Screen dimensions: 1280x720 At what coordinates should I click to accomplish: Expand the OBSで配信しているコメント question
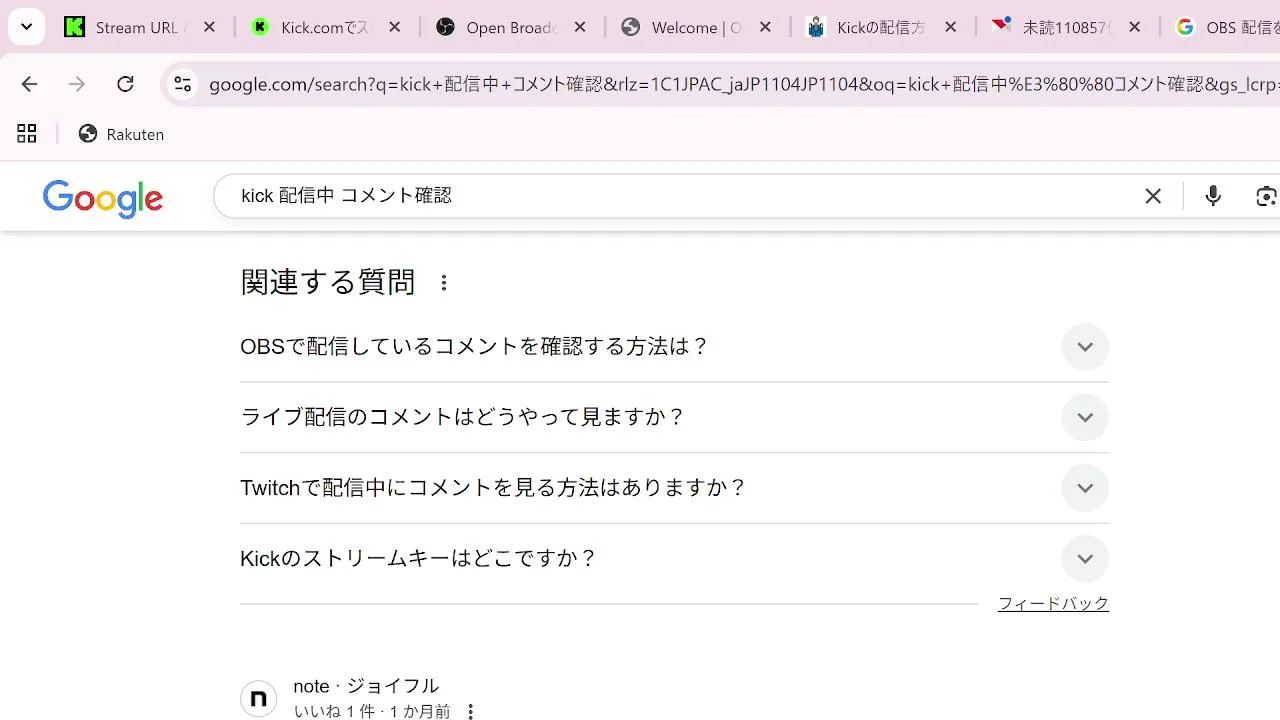coord(674,347)
